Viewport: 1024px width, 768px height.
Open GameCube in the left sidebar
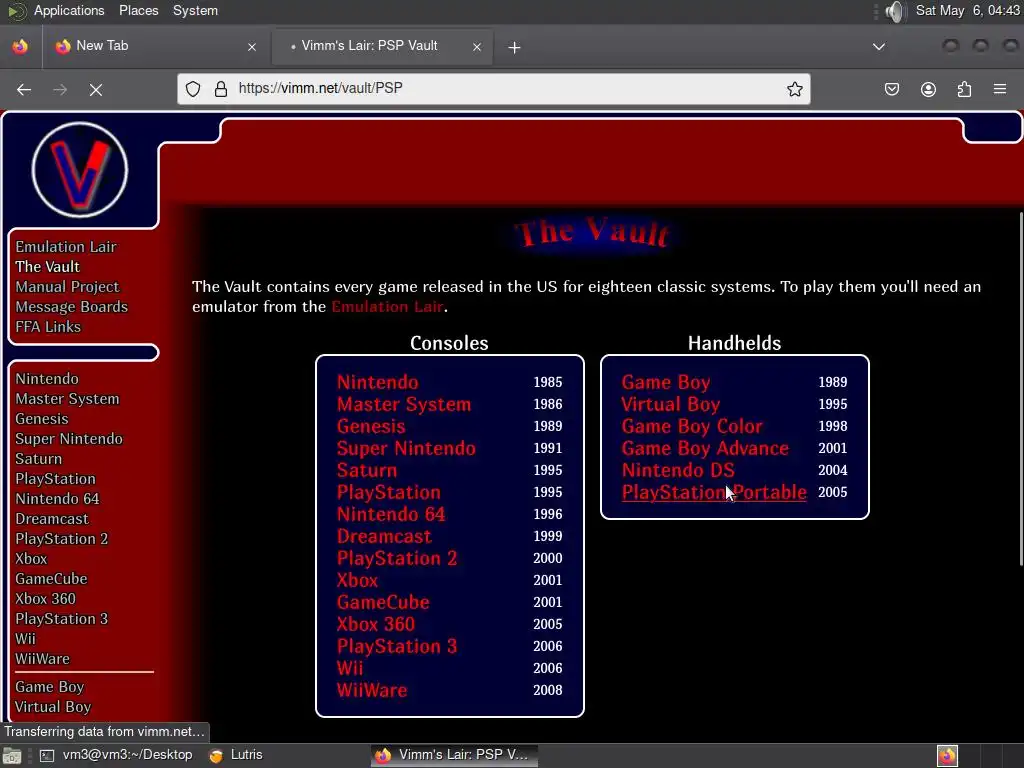click(51, 579)
